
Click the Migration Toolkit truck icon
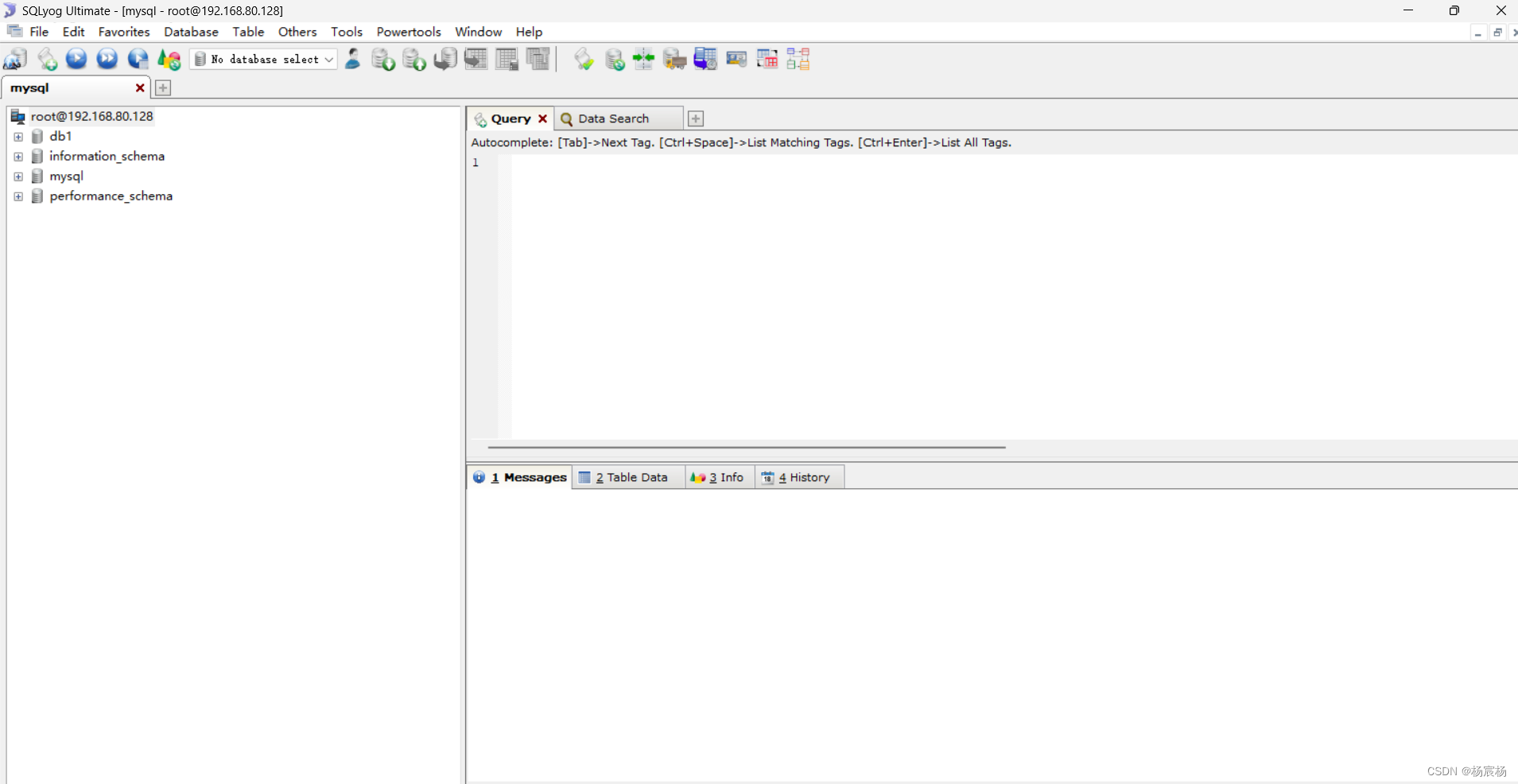pos(674,59)
